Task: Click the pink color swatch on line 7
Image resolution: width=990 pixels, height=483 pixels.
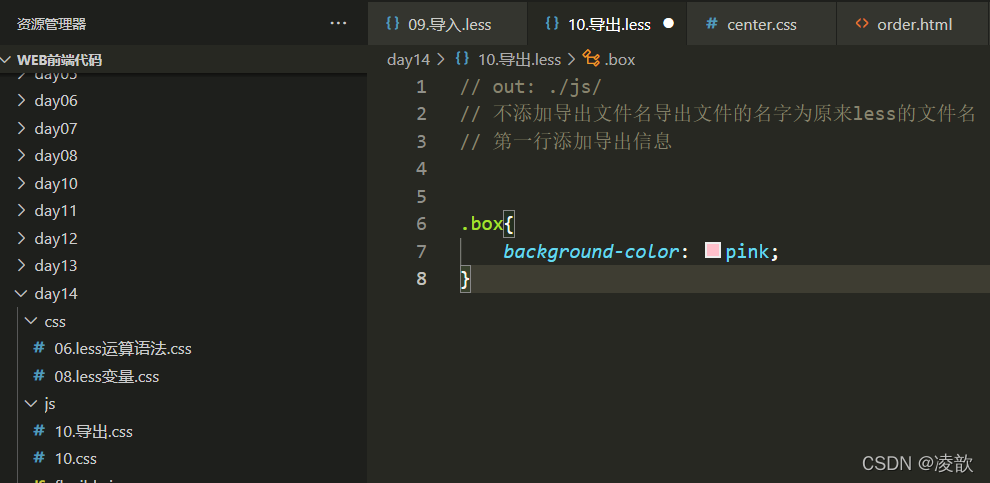Action: (x=713, y=251)
